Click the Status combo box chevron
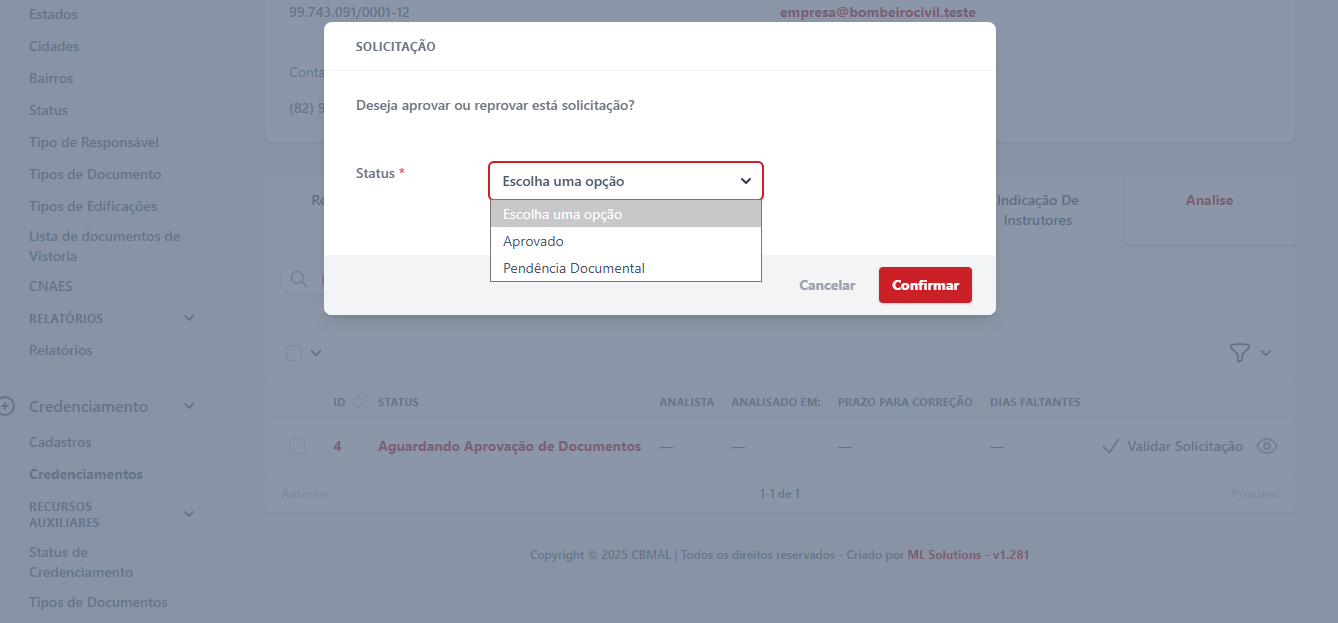Screen dimensions: 1338x623 pyautogui.click(x=745, y=181)
